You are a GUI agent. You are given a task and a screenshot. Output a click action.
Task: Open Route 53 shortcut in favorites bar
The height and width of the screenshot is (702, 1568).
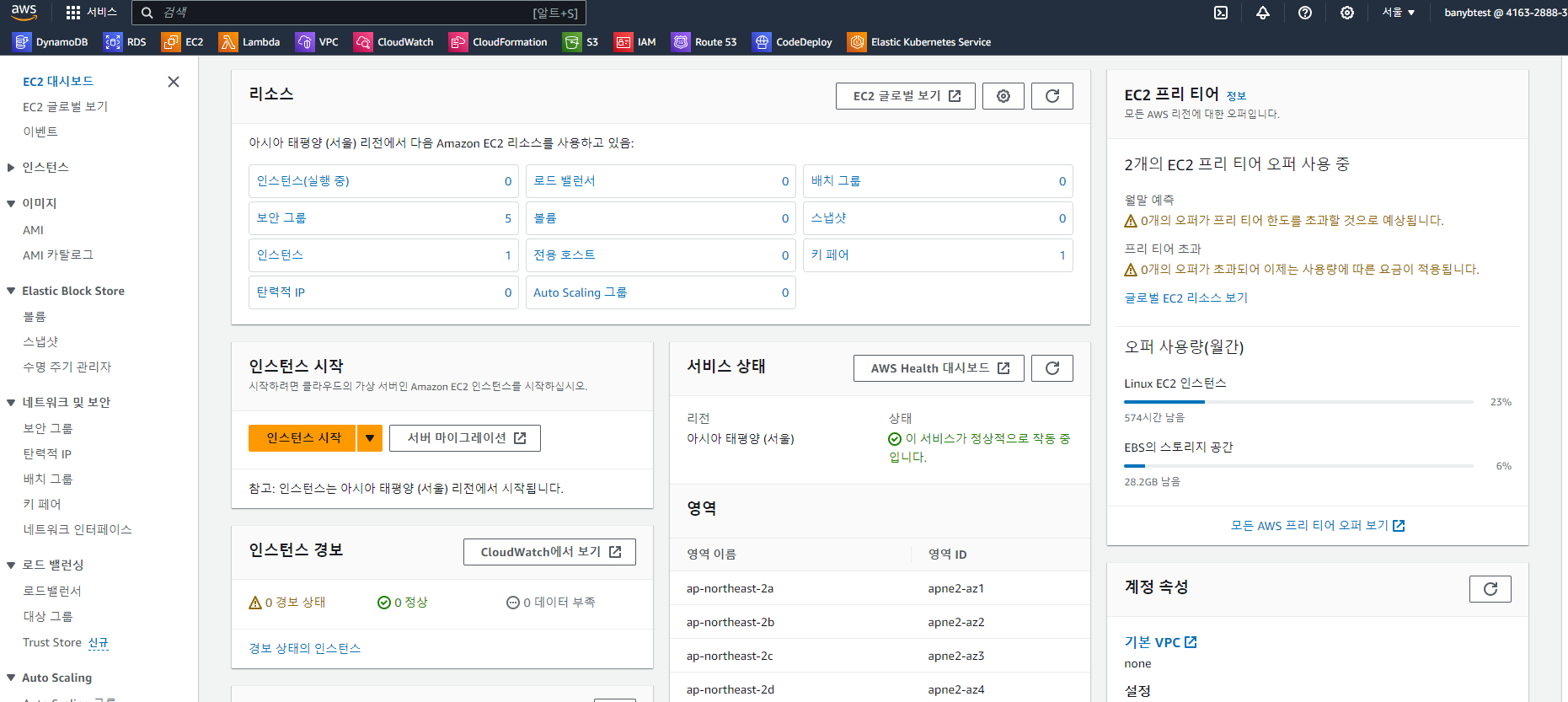pyautogui.click(x=704, y=42)
